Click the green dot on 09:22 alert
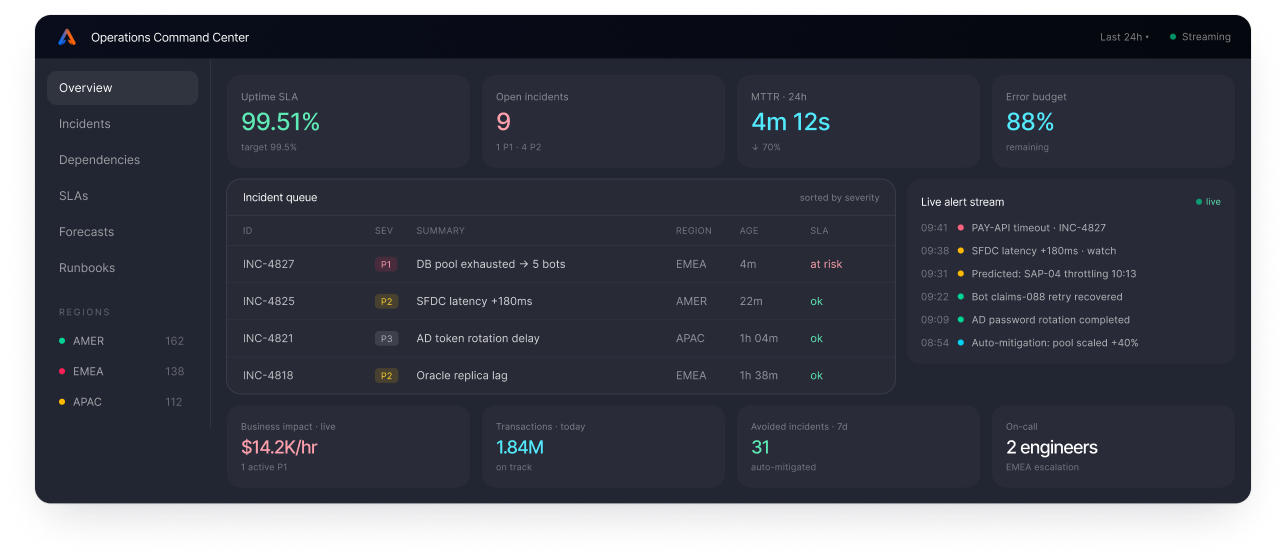Image resolution: width=1287 pixels, height=559 pixels. pos(961,297)
